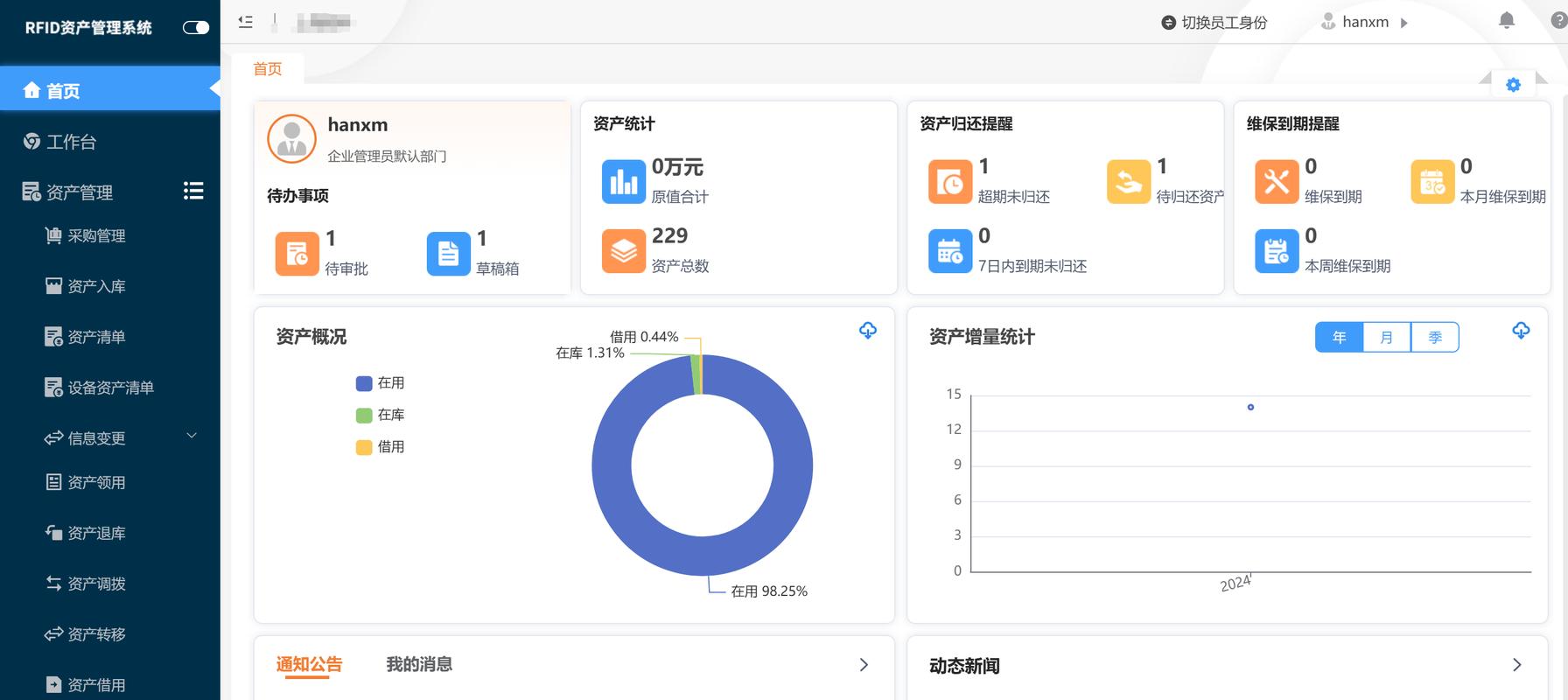Open 工作台 in the sidebar
This screenshot has width=1568, height=700.
71,142
